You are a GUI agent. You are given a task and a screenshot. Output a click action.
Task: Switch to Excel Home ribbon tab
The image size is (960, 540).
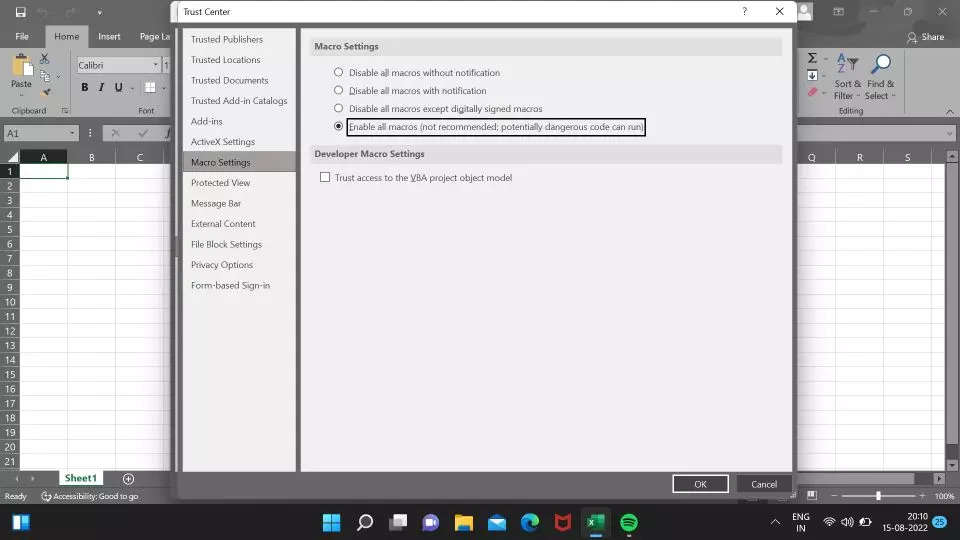pos(66,37)
